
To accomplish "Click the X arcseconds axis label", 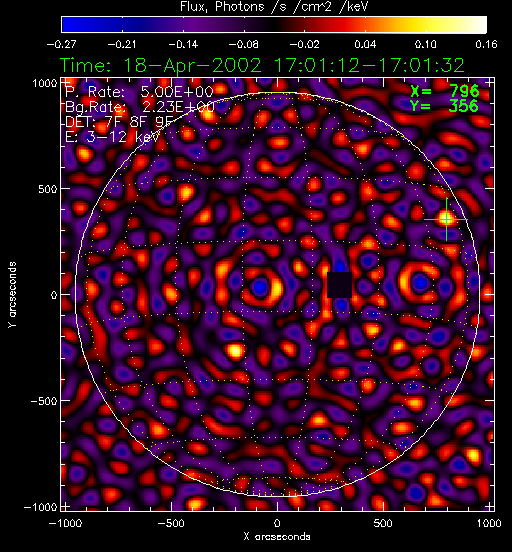I will tap(277, 537).
